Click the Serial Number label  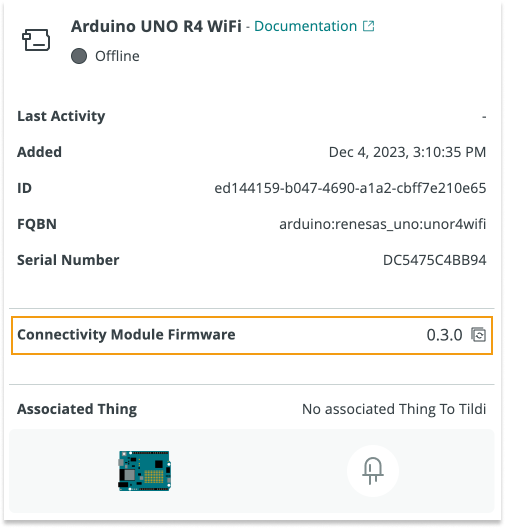coord(68,260)
